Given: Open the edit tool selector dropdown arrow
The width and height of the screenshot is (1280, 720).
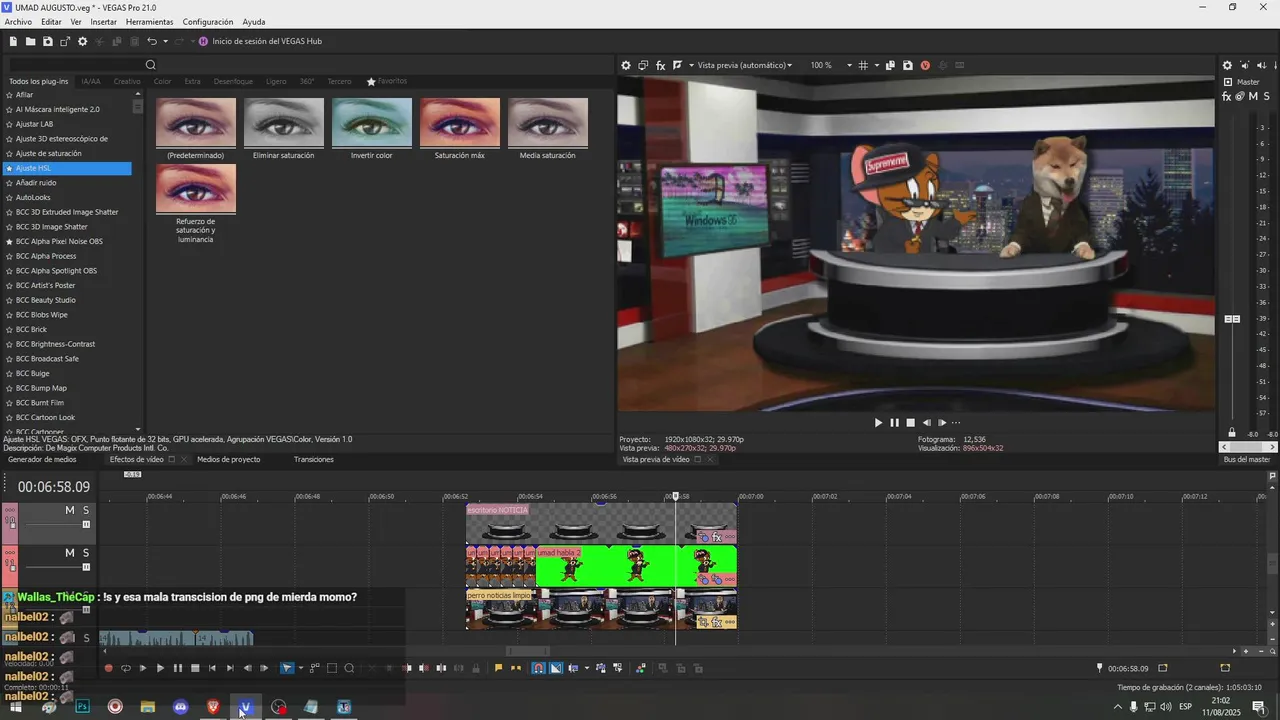Looking at the screenshot, I should (300, 668).
